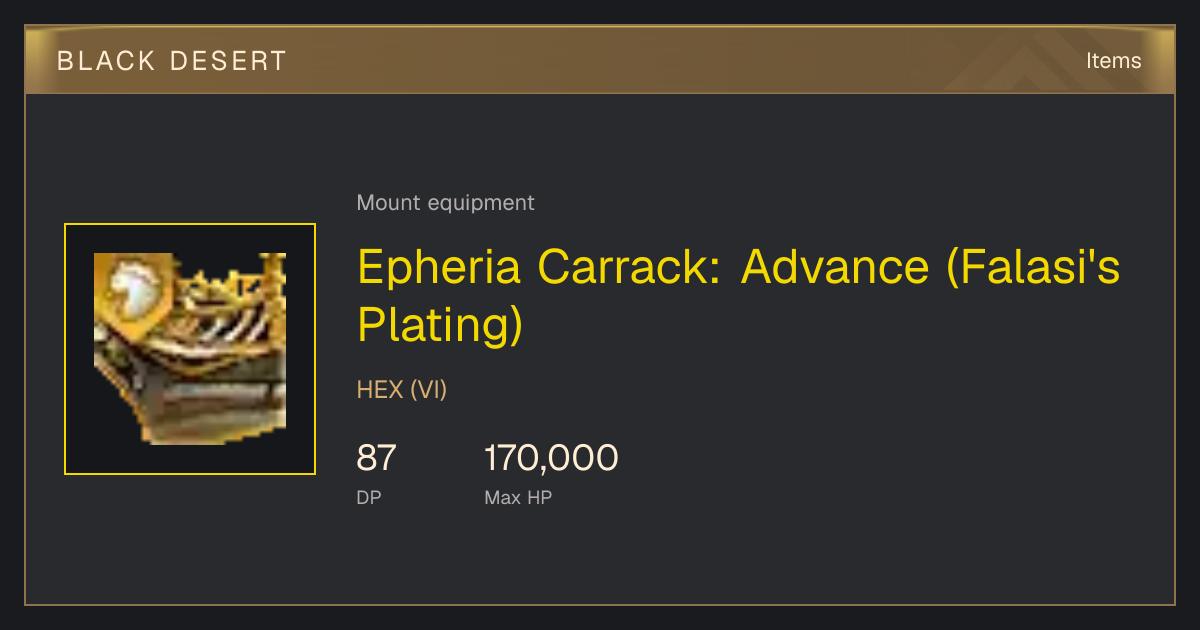This screenshot has width=1200, height=630.
Task: Select the Epheria Carrack: Advance item title
Action: [x=738, y=295]
